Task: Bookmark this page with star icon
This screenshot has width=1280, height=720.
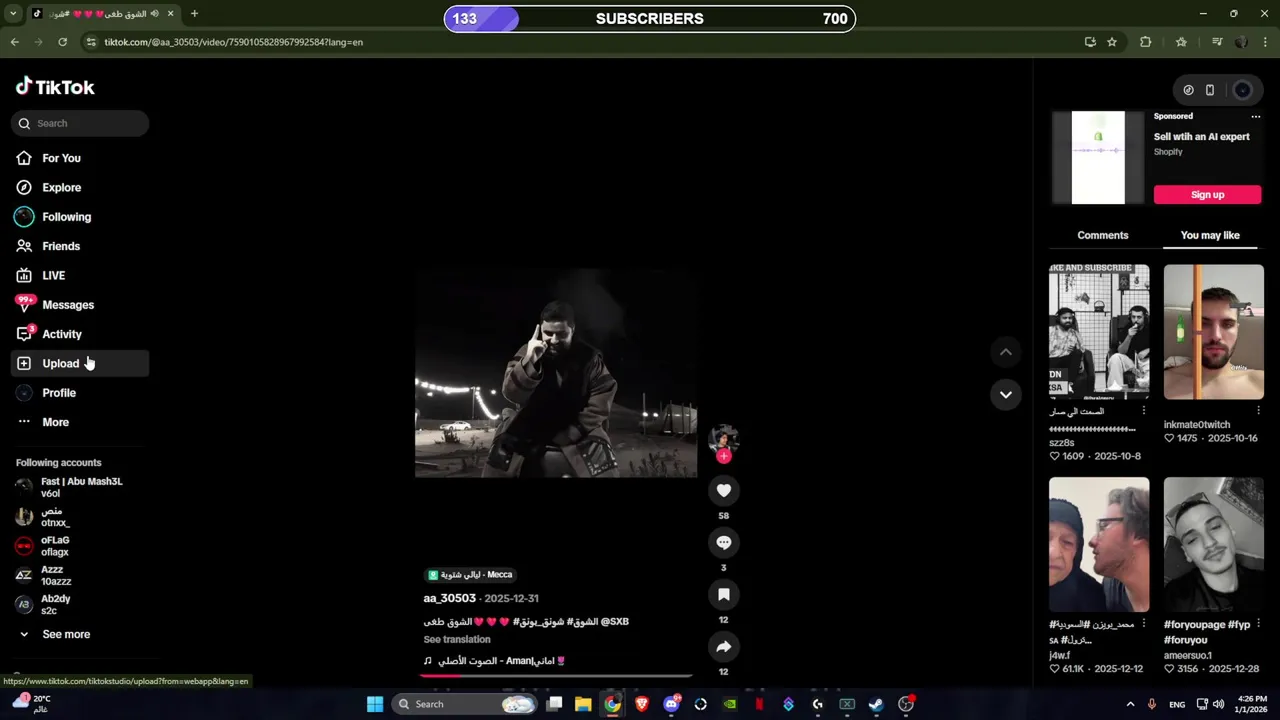Action: point(1112,42)
